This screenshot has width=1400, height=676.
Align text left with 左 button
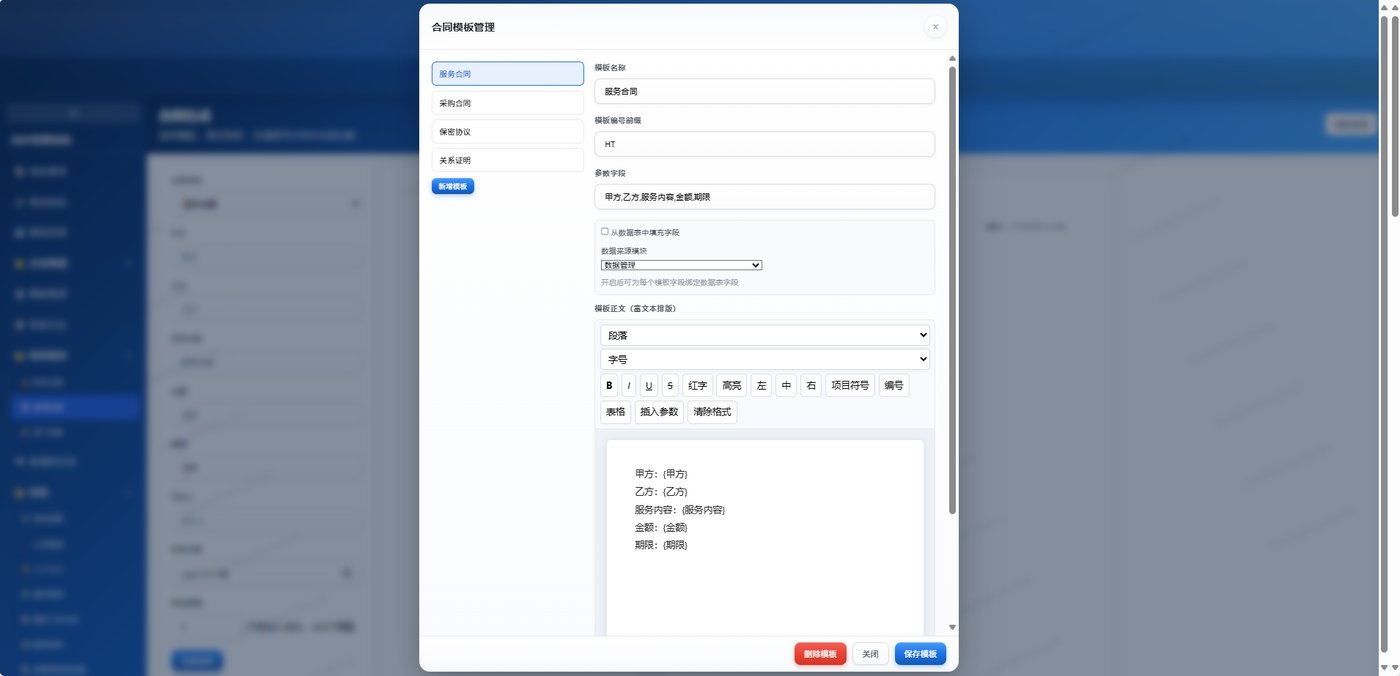click(x=761, y=386)
